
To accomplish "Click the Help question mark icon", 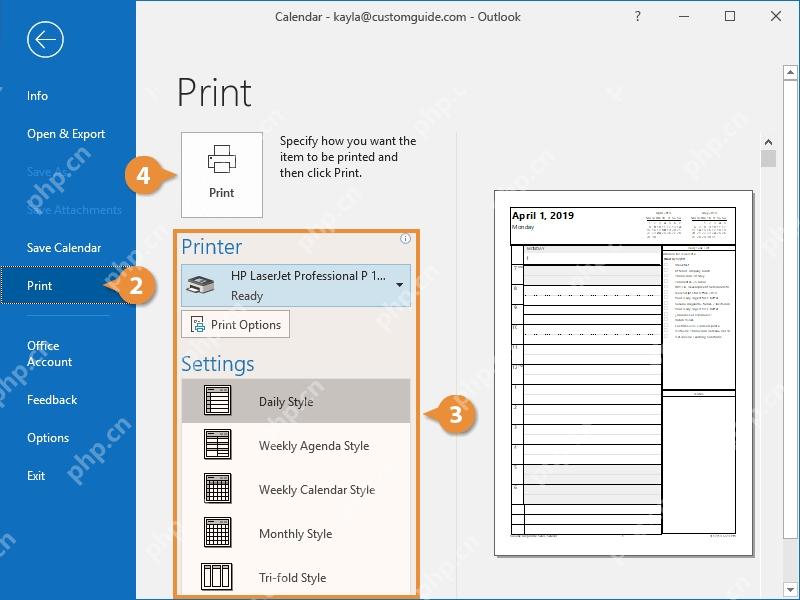I will pyautogui.click(x=637, y=16).
